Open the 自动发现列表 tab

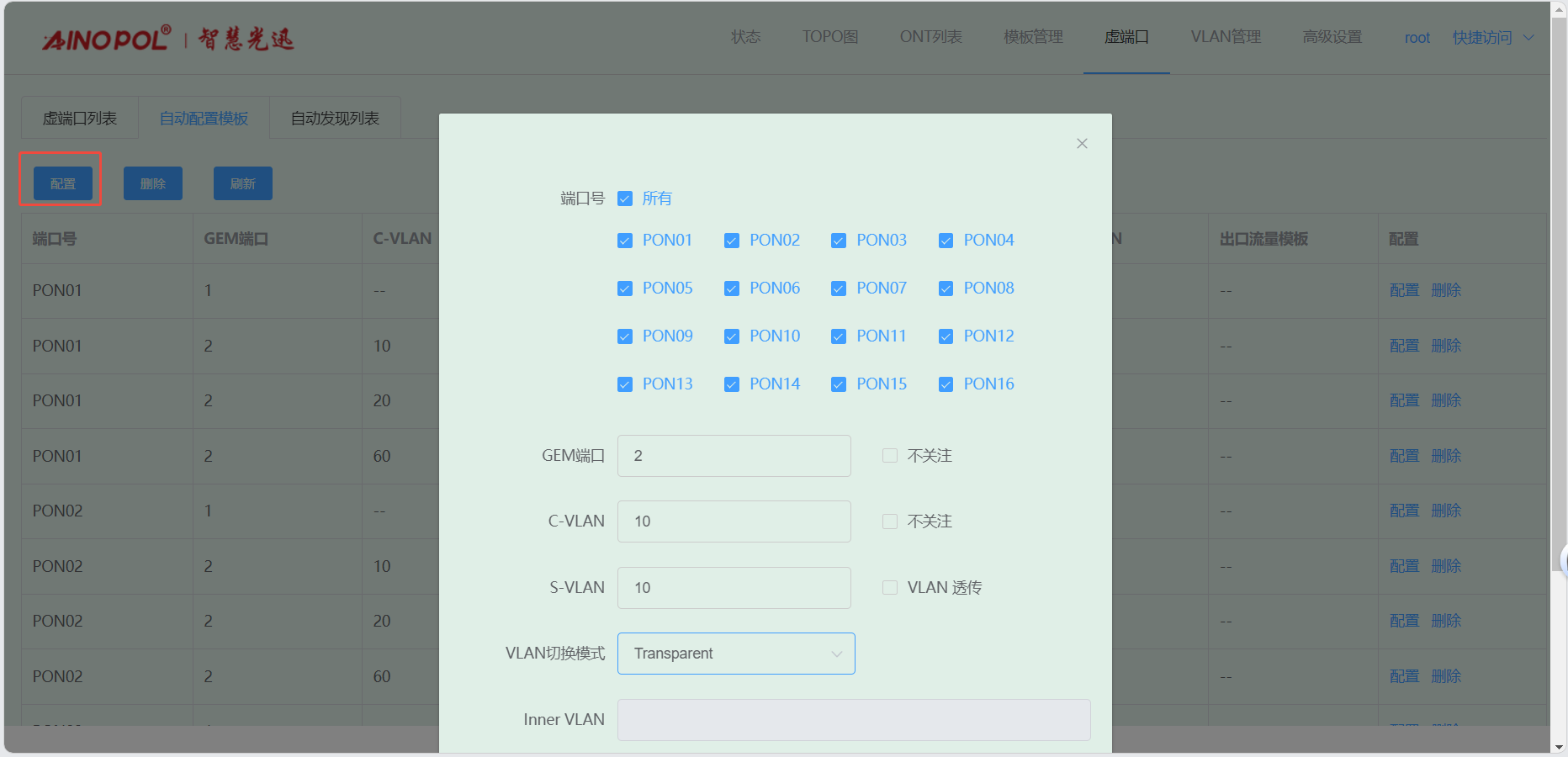335,119
